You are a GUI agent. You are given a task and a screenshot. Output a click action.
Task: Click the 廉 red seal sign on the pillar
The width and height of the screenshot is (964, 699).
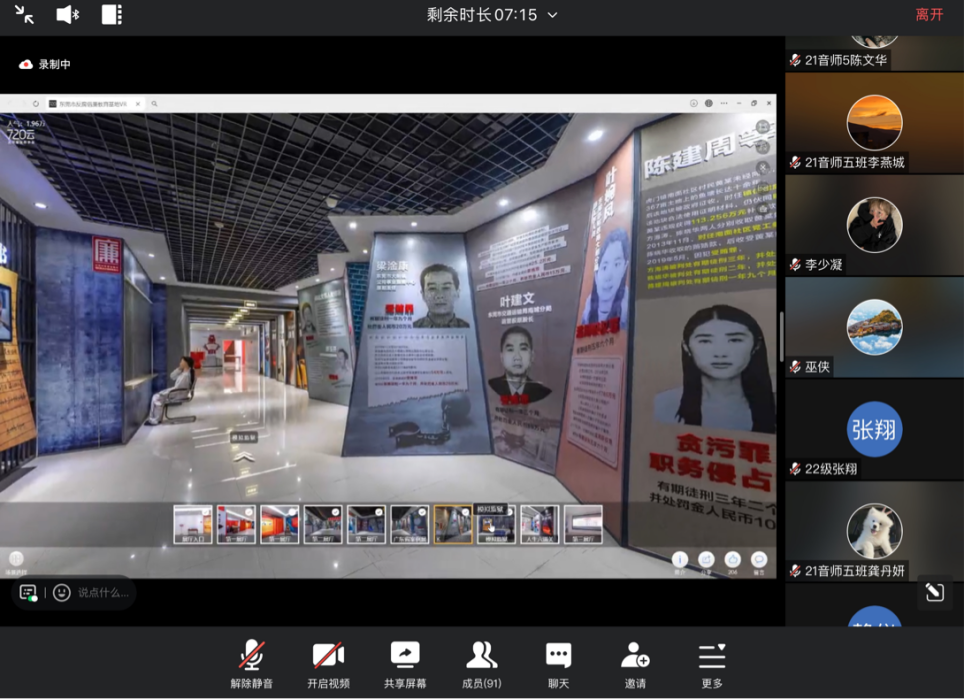(107, 253)
